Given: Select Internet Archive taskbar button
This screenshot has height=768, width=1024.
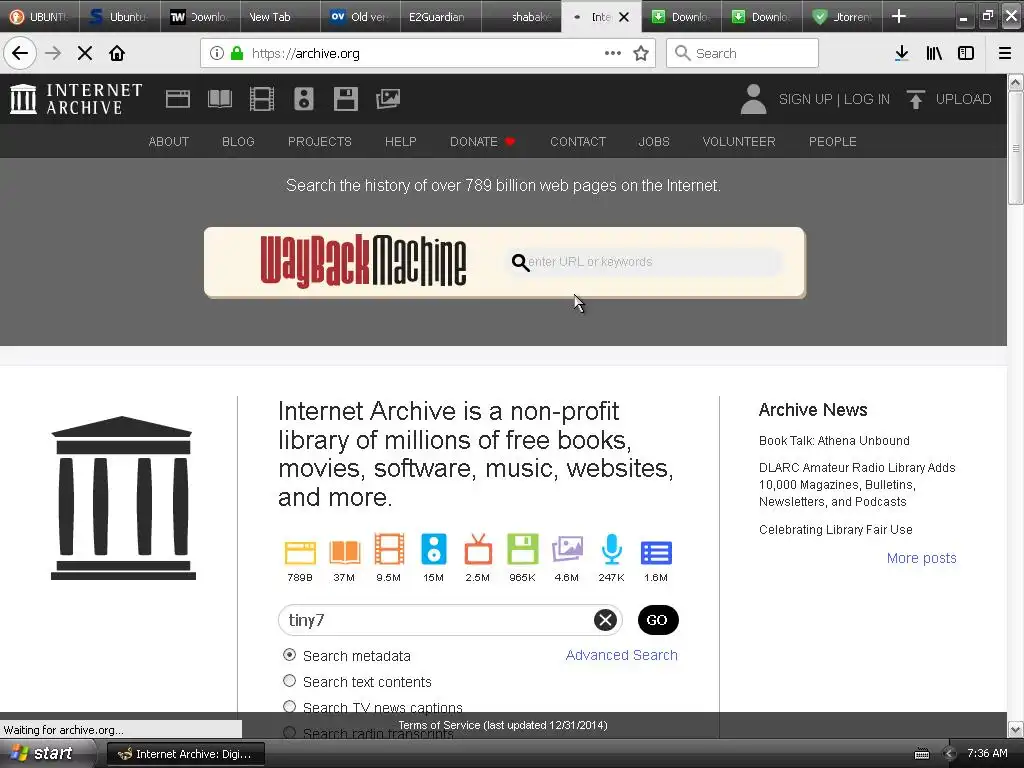Looking at the screenshot, I should [x=185, y=754].
